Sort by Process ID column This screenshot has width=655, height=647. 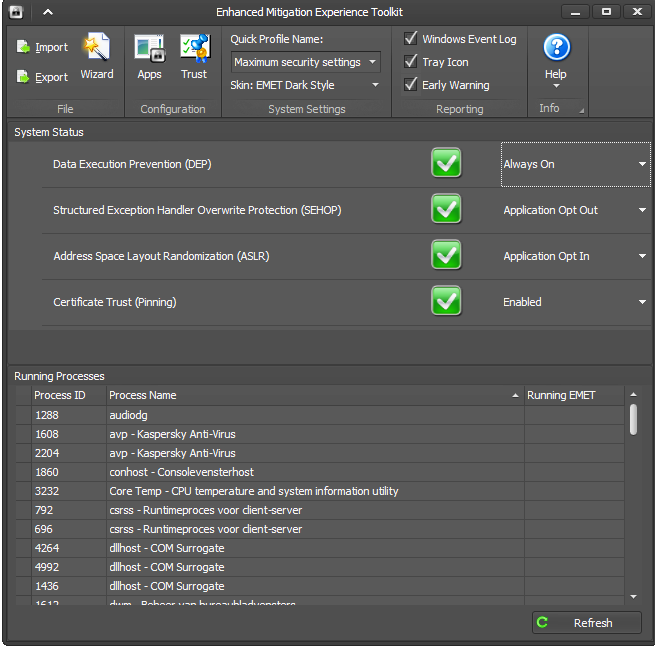[69, 395]
